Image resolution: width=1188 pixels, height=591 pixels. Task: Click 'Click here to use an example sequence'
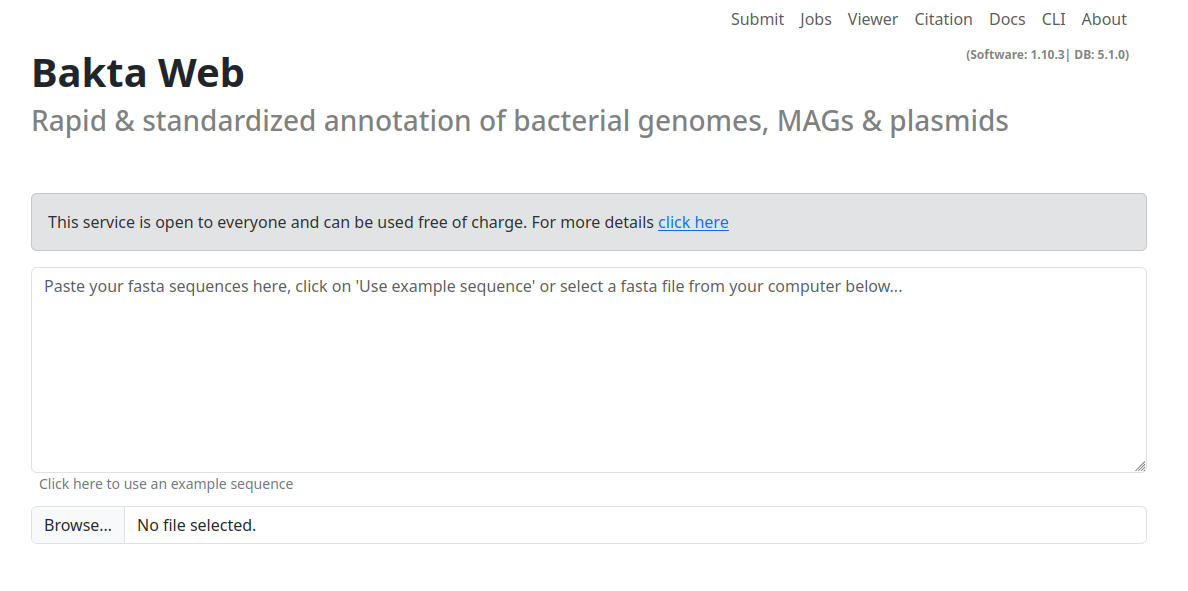click(x=166, y=483)
